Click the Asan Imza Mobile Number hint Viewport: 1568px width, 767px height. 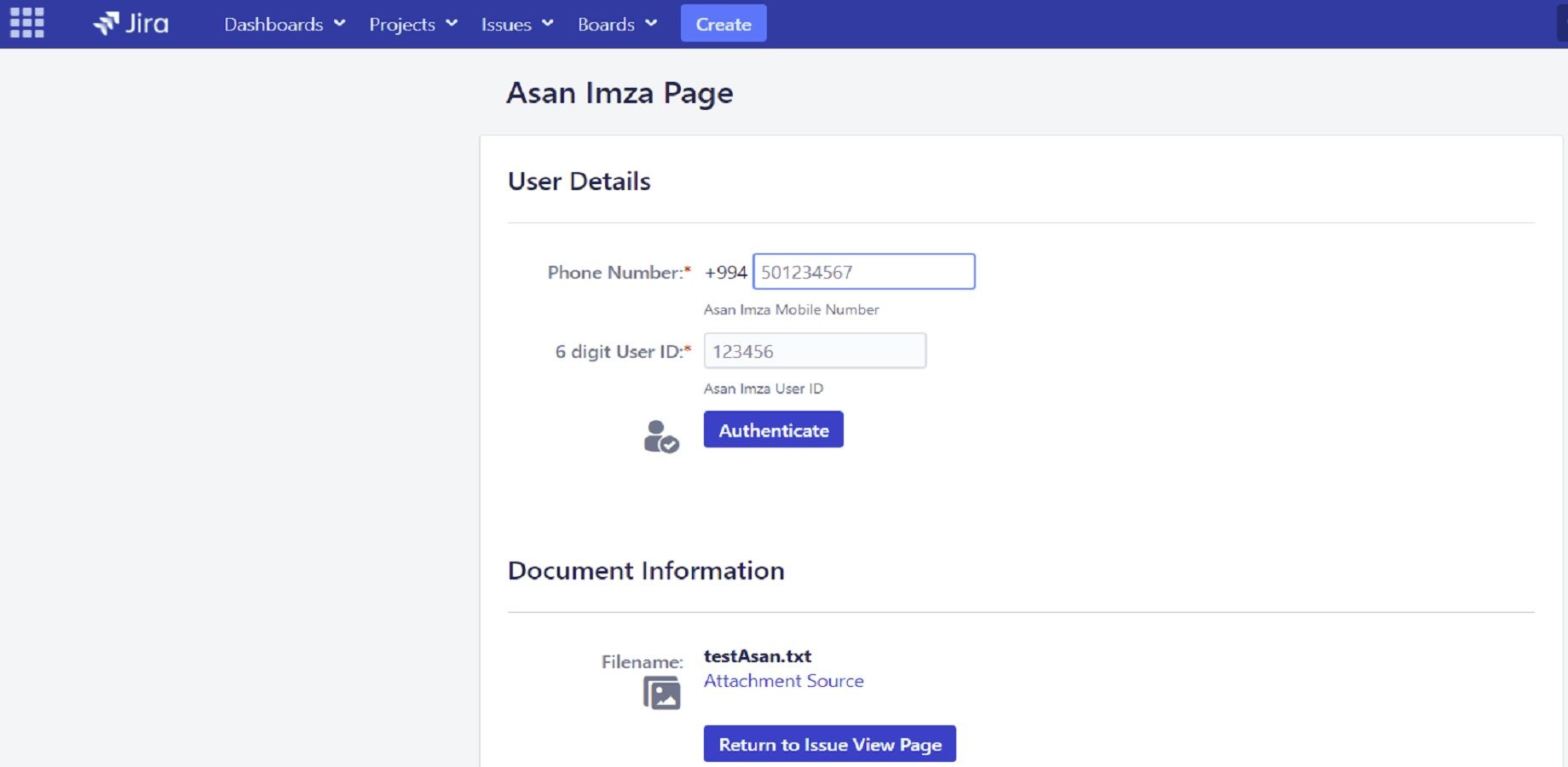pyautogui.click(x=792, y=309)
